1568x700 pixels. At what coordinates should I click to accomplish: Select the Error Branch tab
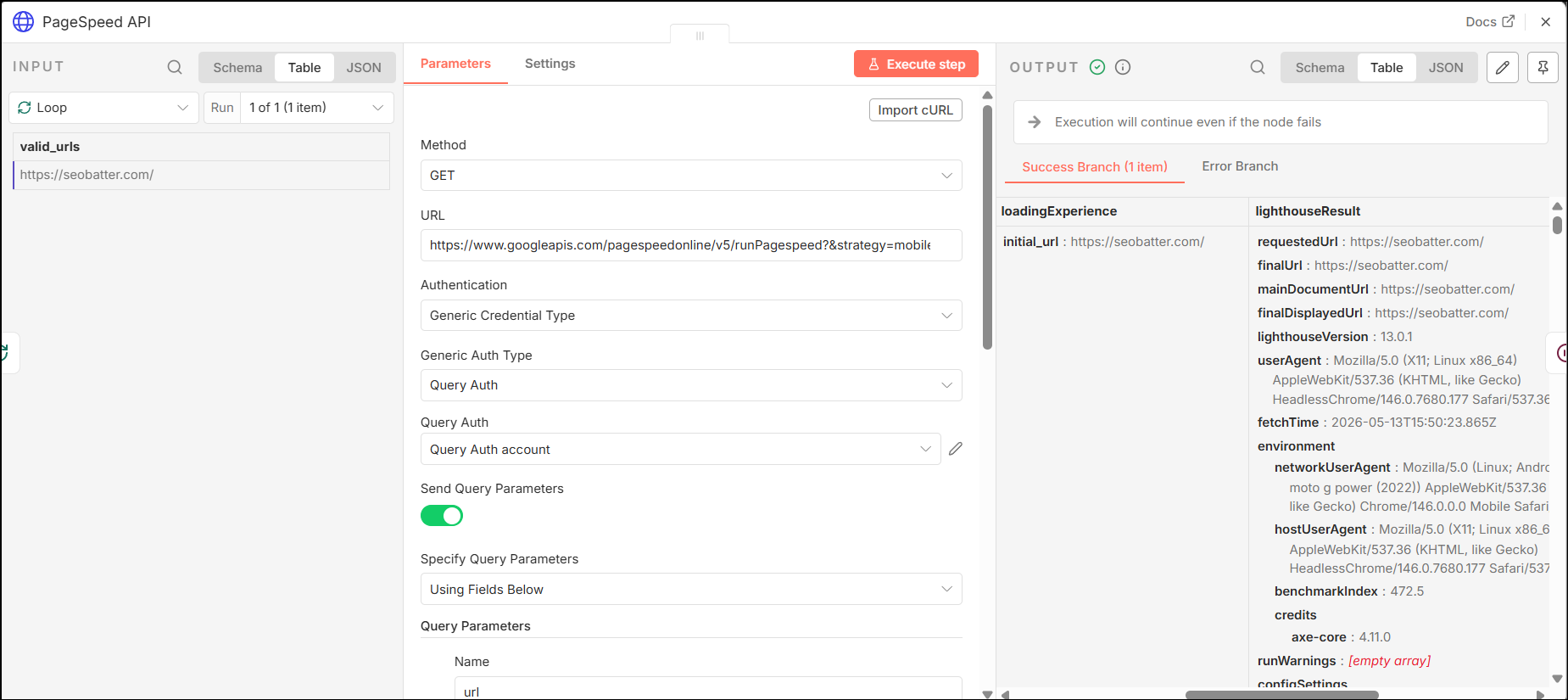[x=1240, y=166]
